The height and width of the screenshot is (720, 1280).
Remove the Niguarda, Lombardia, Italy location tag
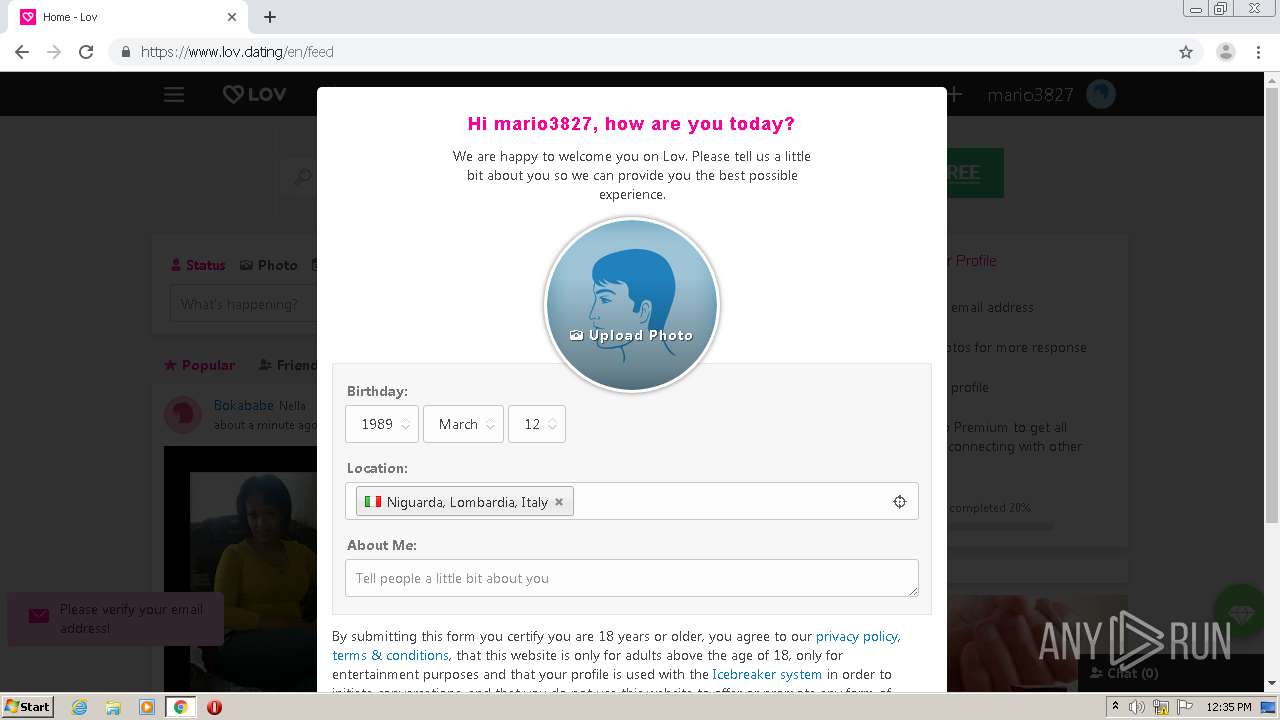click(x=559, y=502)
